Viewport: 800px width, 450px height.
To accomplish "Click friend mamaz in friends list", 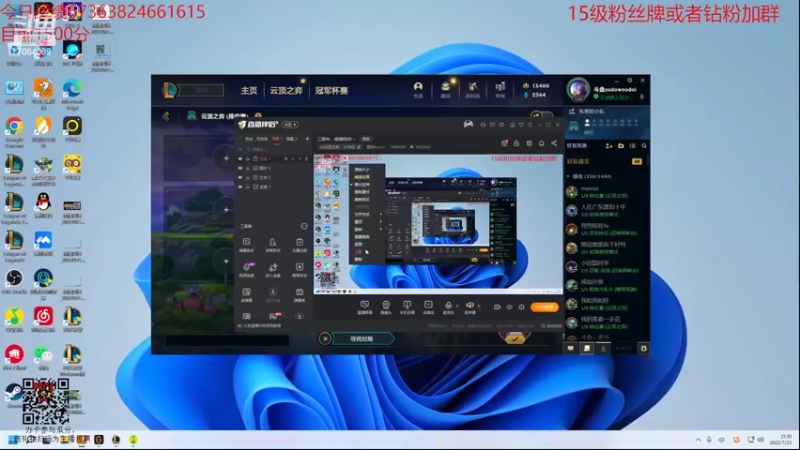I will 605,192.
